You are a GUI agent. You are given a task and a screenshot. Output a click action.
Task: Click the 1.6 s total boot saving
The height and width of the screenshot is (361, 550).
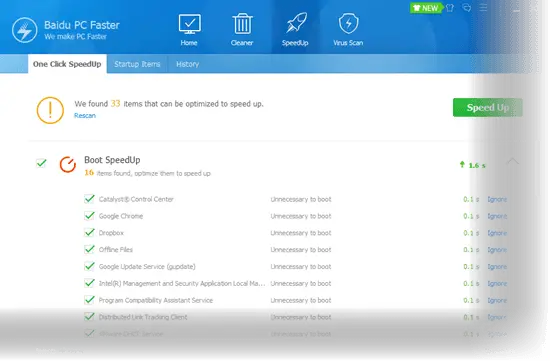(x=477, y=165)
